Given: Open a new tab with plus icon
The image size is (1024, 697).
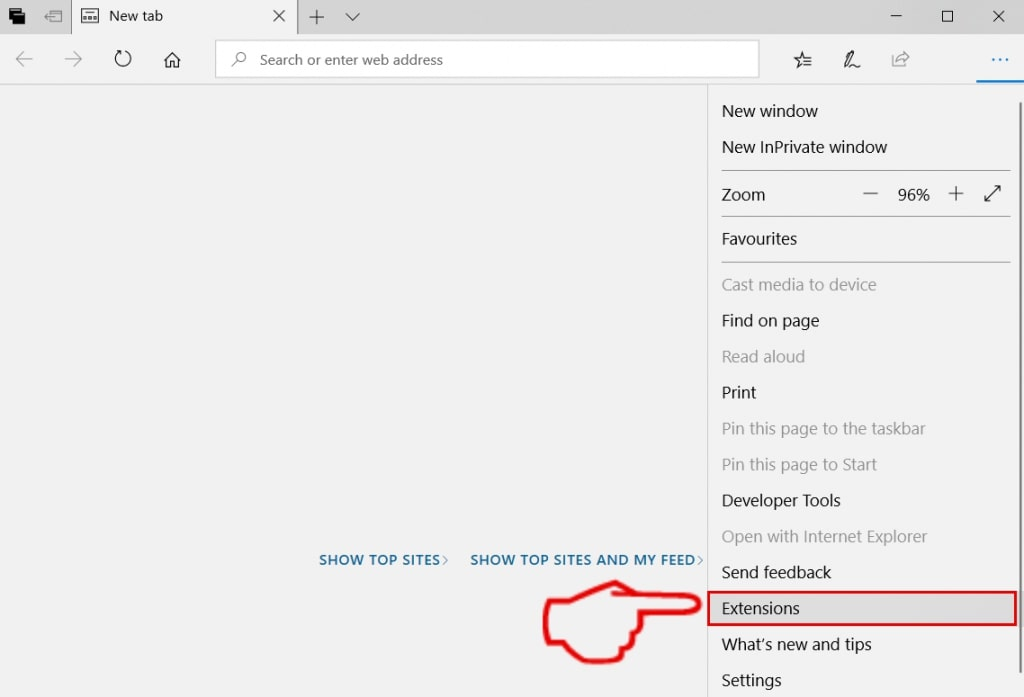Looking at the screenshot, I should pos(317,16).
